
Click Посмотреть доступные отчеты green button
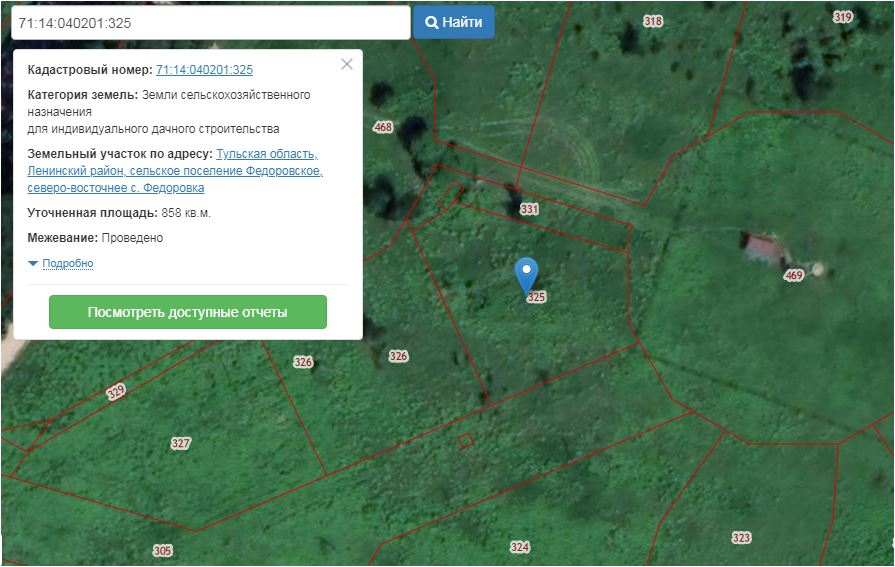click(x=188, y=312)
